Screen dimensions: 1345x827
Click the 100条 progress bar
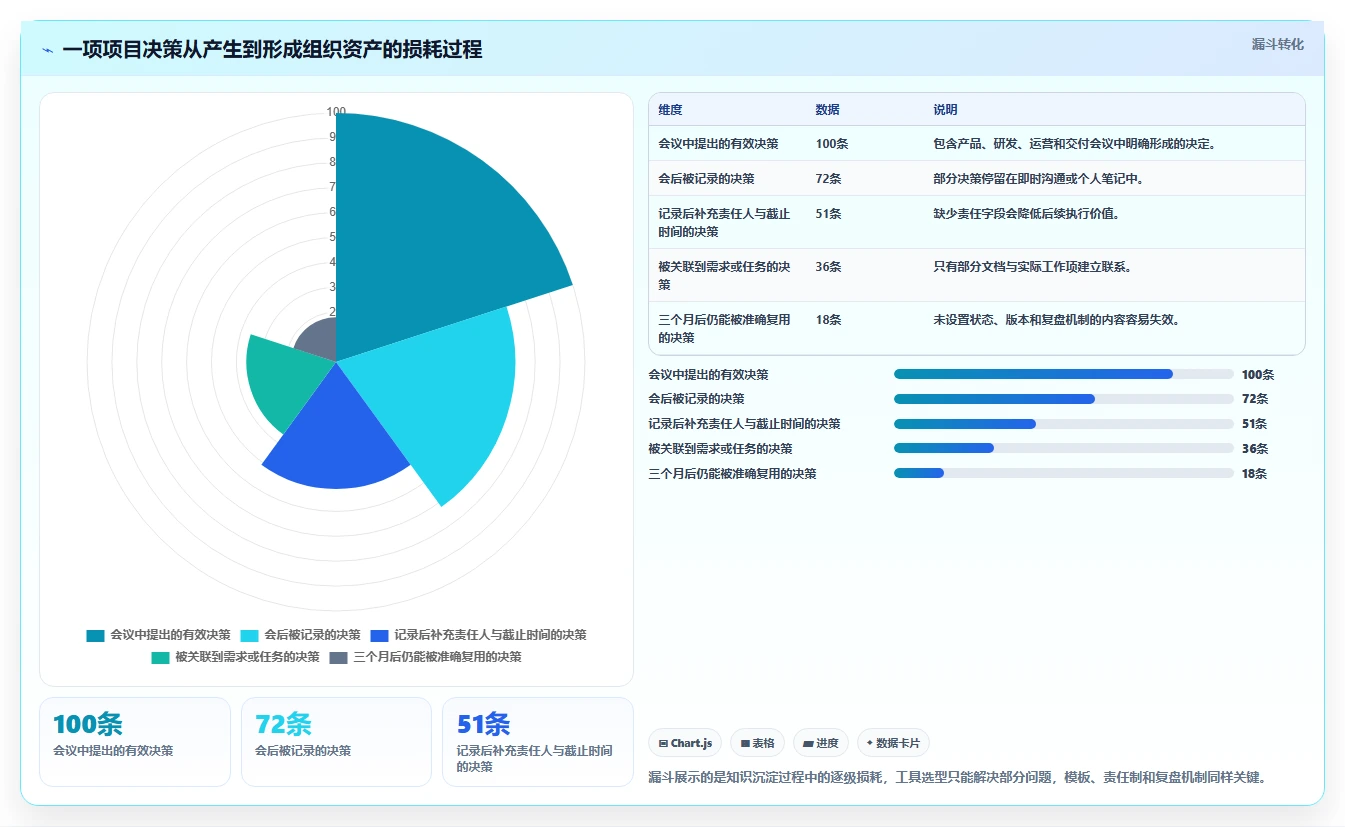point(1063,374)
